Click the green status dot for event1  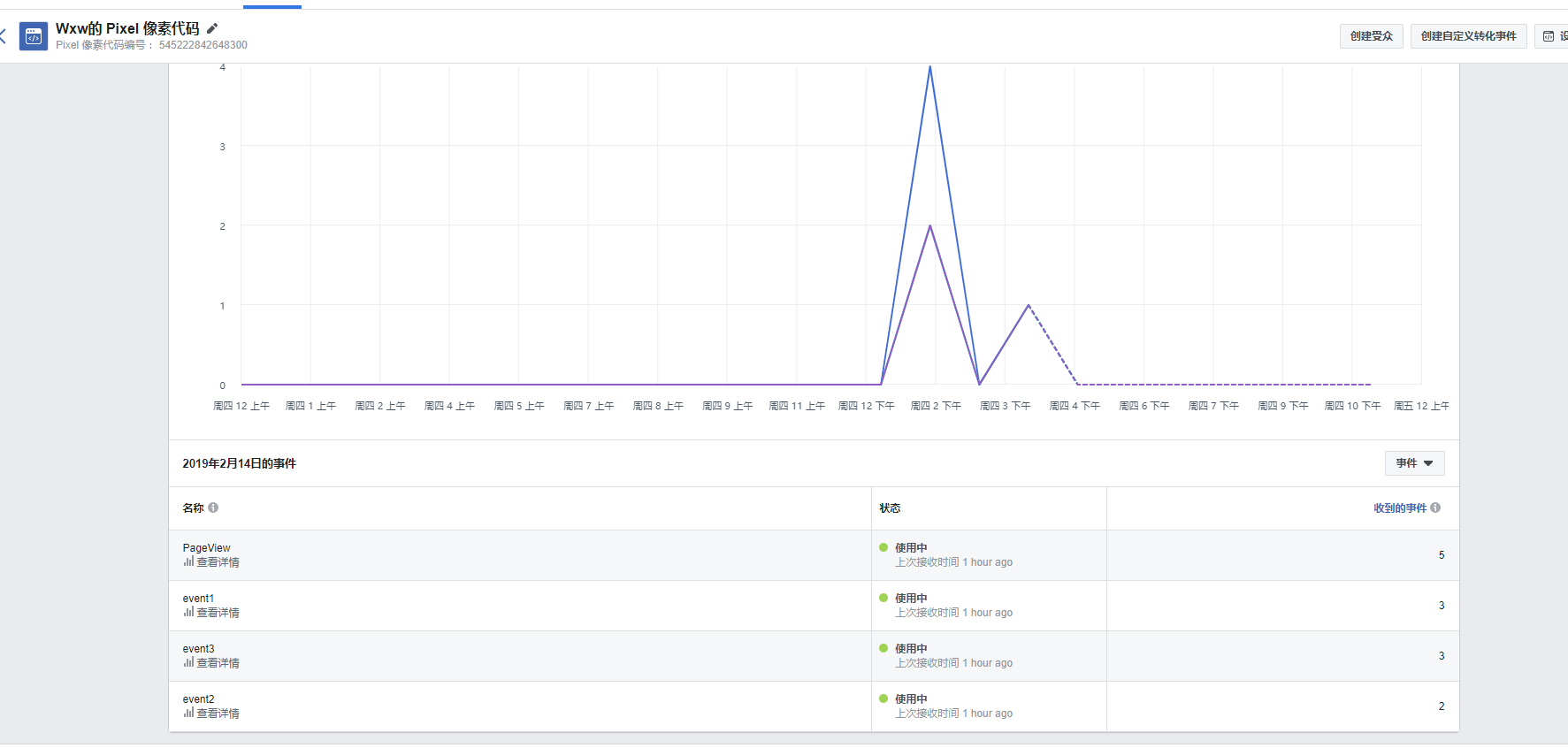point(883,598)
